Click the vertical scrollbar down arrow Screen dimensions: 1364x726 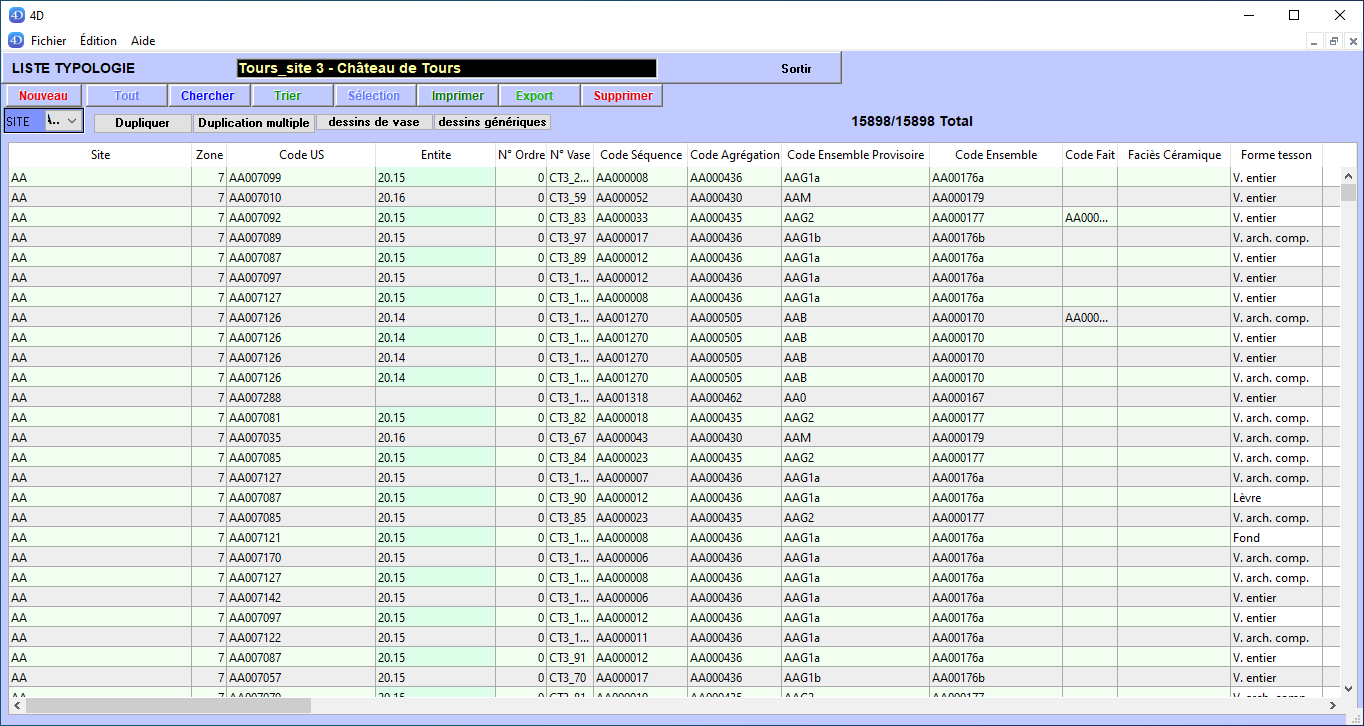click(1348, 688)
